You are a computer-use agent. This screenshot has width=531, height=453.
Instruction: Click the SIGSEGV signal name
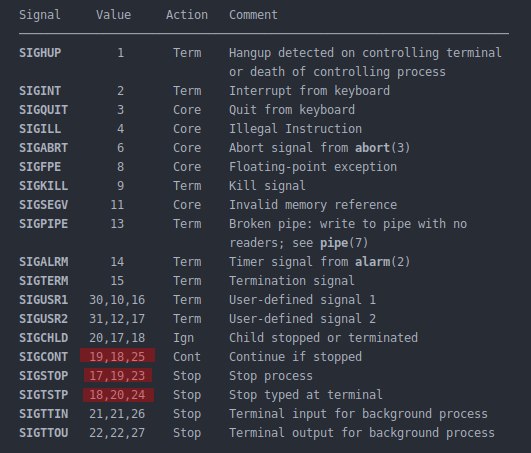click(44, 205)
